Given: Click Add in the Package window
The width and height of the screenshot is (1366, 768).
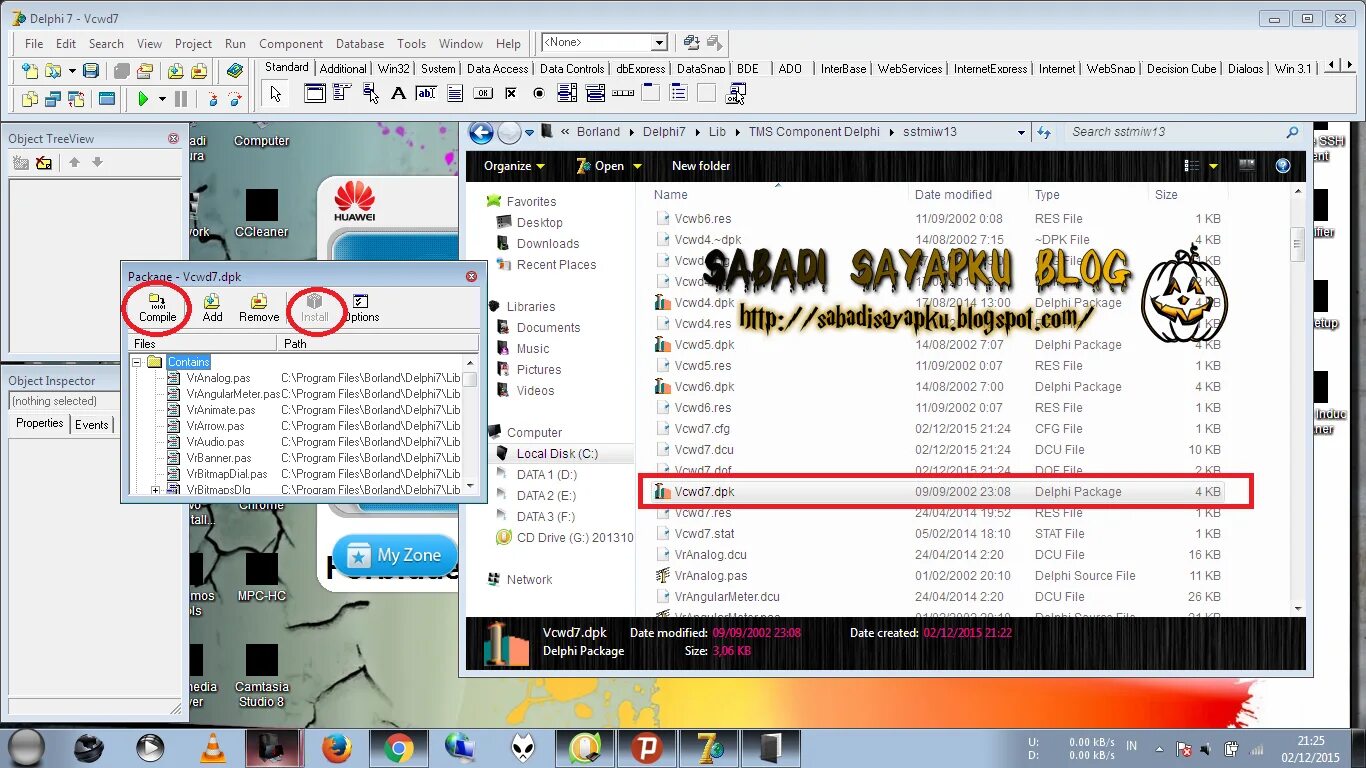Looking at the screenshot, I should [212, 308].
